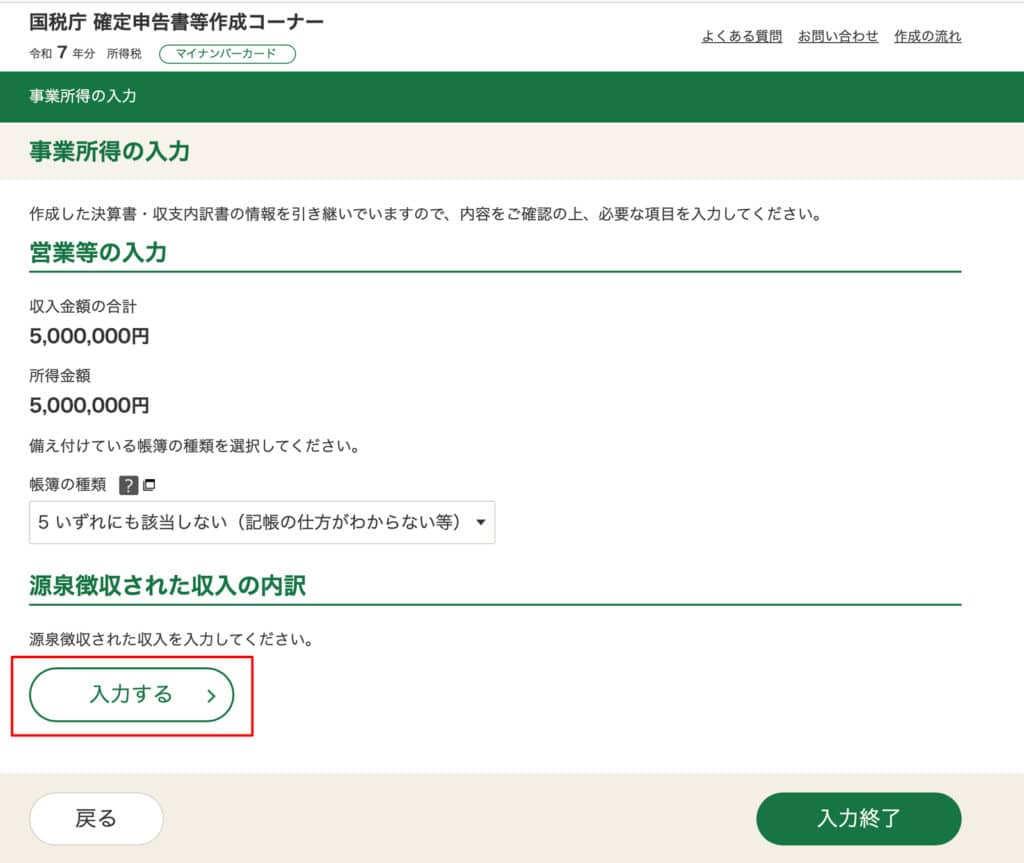1024x863 pixels.
Task: Open the 作成の流れ link
Action: click(927, 36)
